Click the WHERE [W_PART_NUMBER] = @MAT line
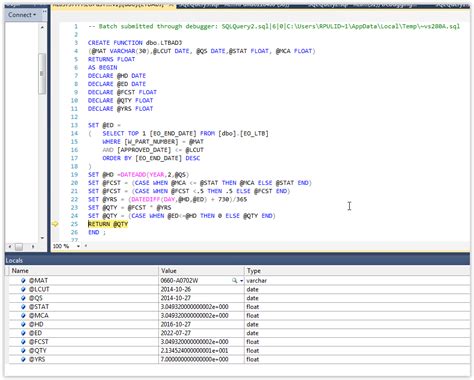 [x=153, y=142]
